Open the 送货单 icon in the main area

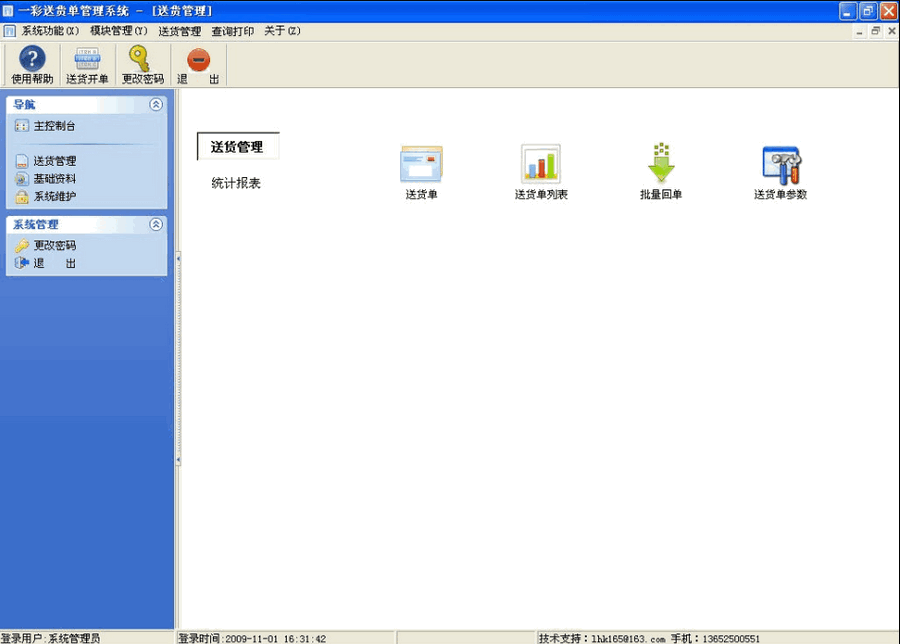tap(420, 165)
